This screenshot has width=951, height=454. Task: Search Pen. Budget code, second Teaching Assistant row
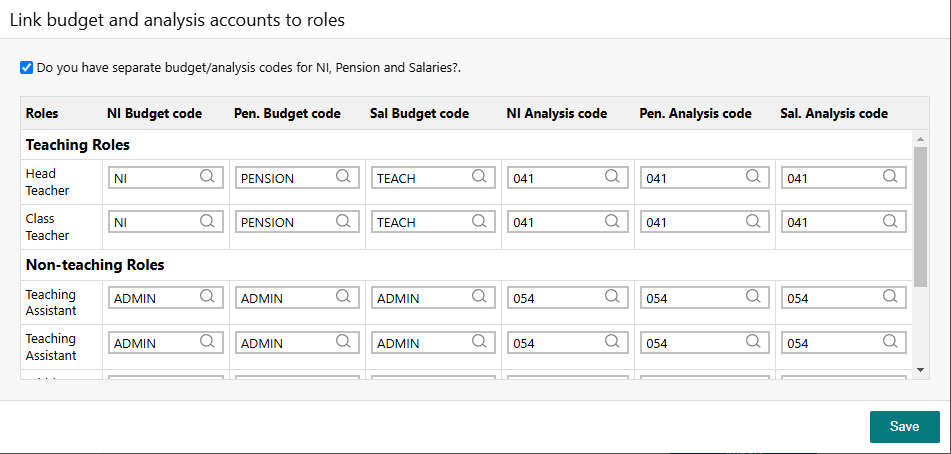(343, 341)
